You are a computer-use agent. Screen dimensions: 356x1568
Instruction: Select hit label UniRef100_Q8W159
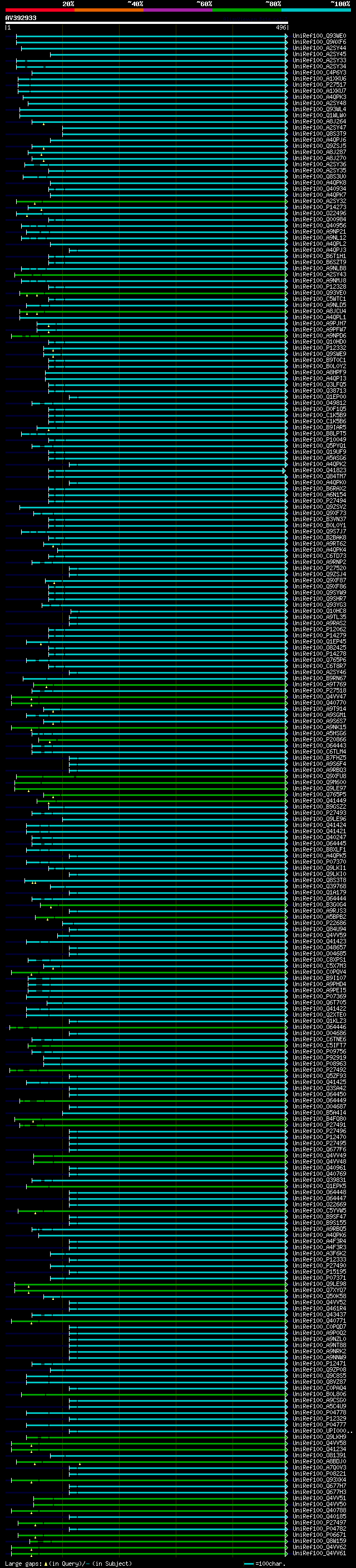(319, 1541)
